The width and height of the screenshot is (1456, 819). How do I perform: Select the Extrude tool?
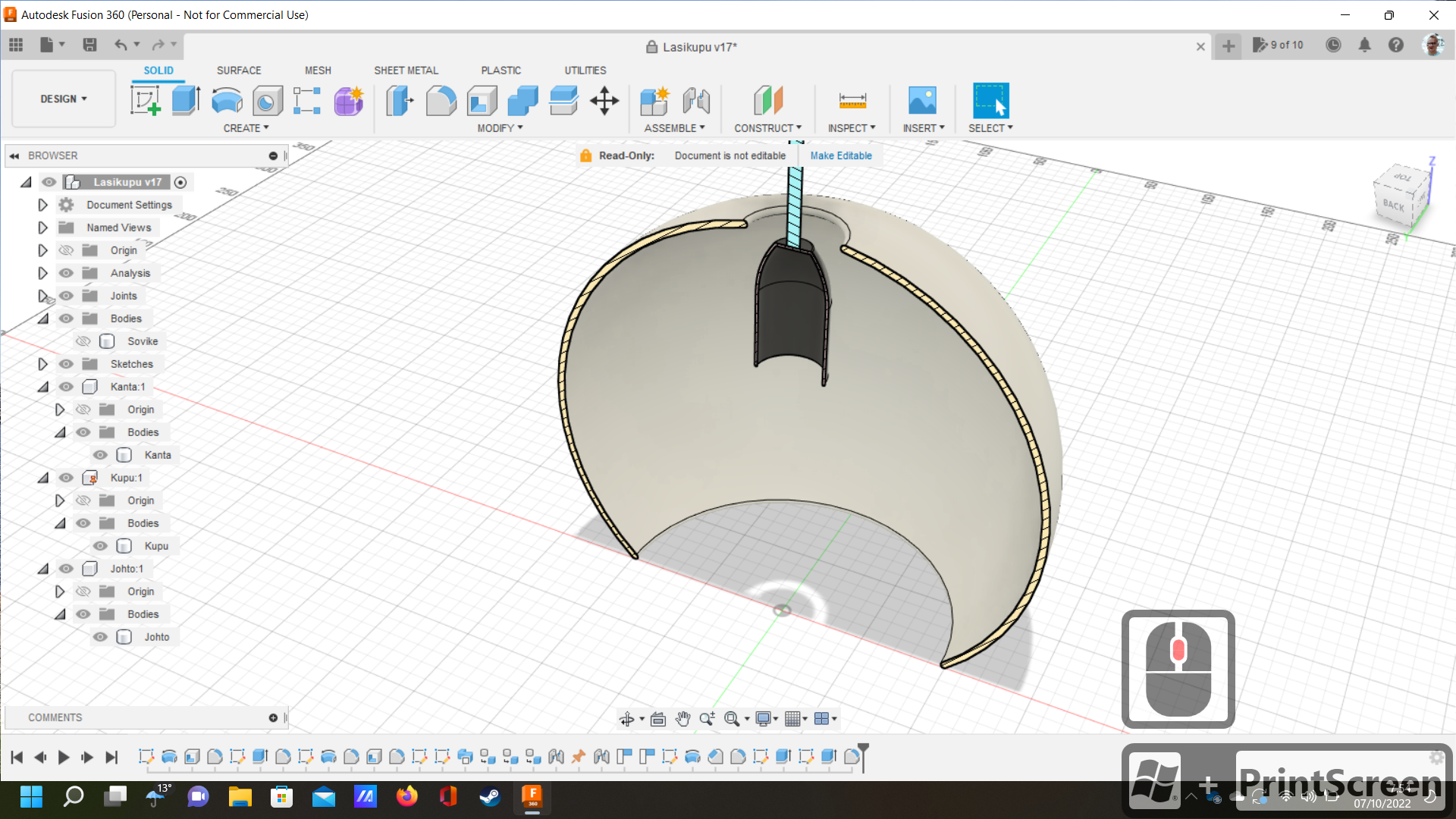click(186, 100)
